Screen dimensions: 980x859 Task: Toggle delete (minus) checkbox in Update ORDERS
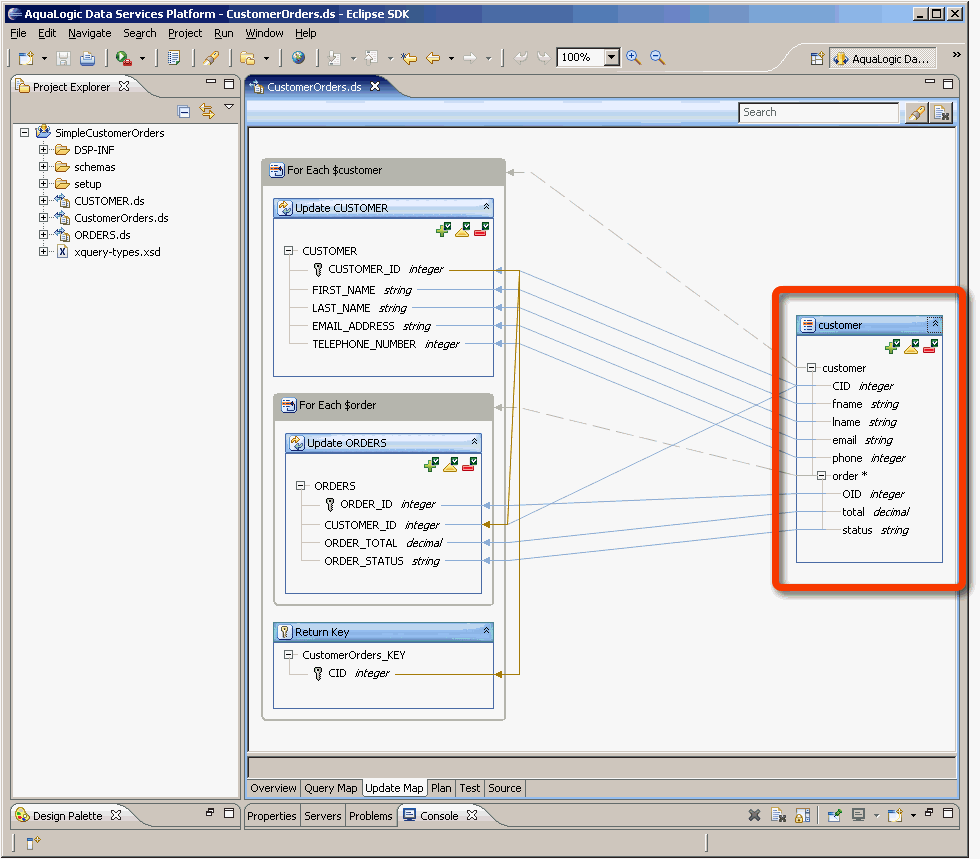469,465
